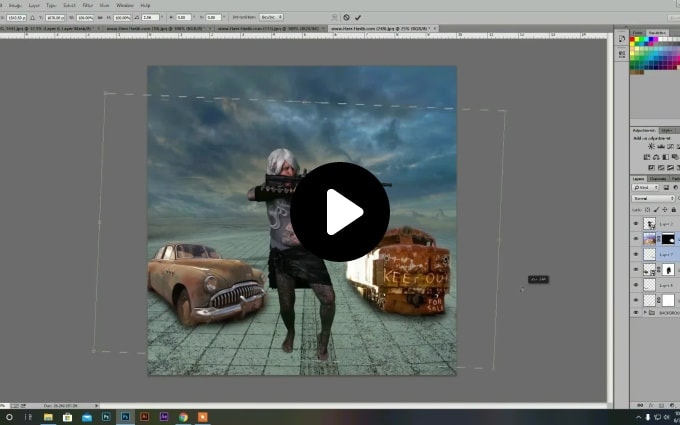680x425 pixels.
Task: Switch to the document tab with Layer Mask
Action: 47,28
